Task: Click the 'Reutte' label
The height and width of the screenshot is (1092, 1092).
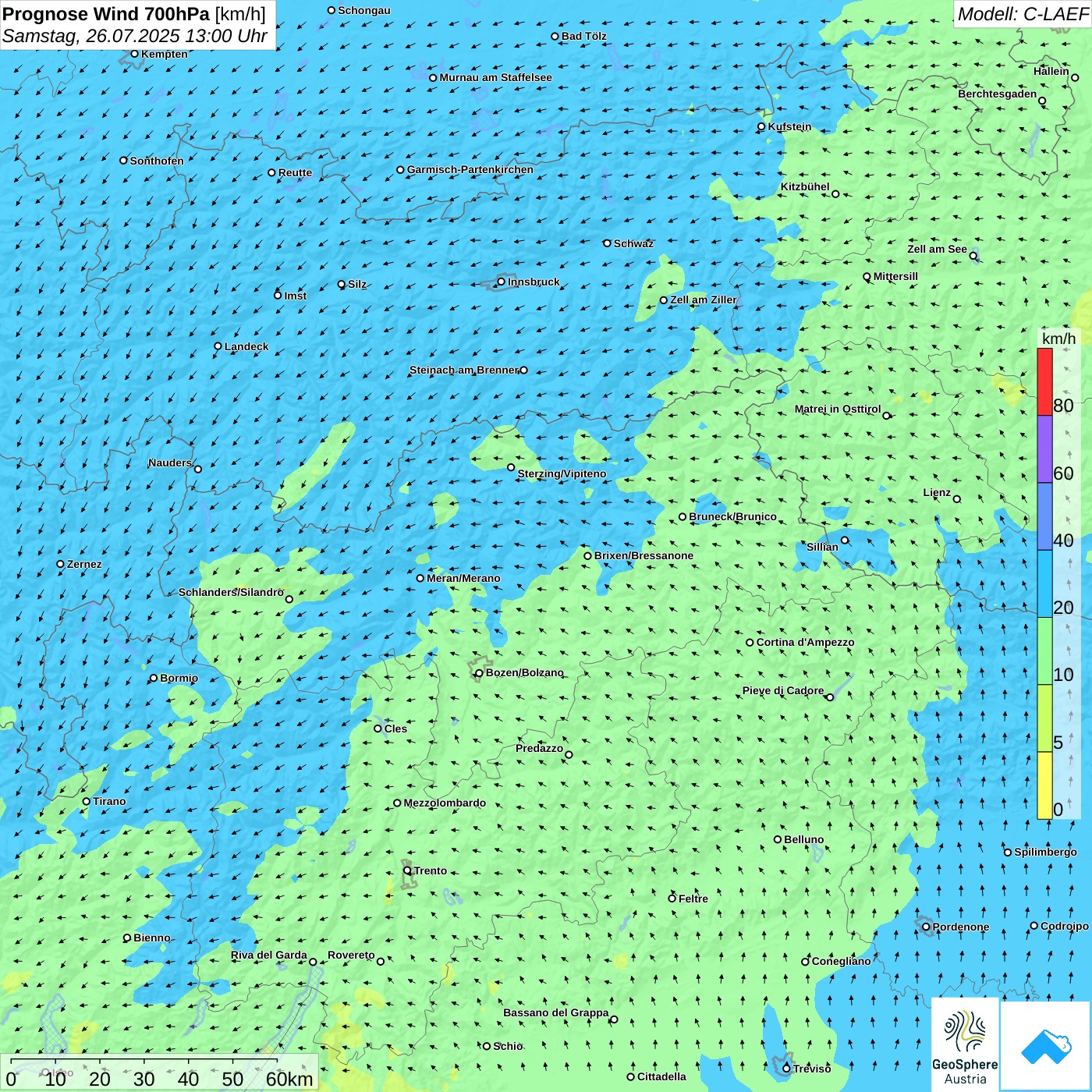Action: coord(295,172)
